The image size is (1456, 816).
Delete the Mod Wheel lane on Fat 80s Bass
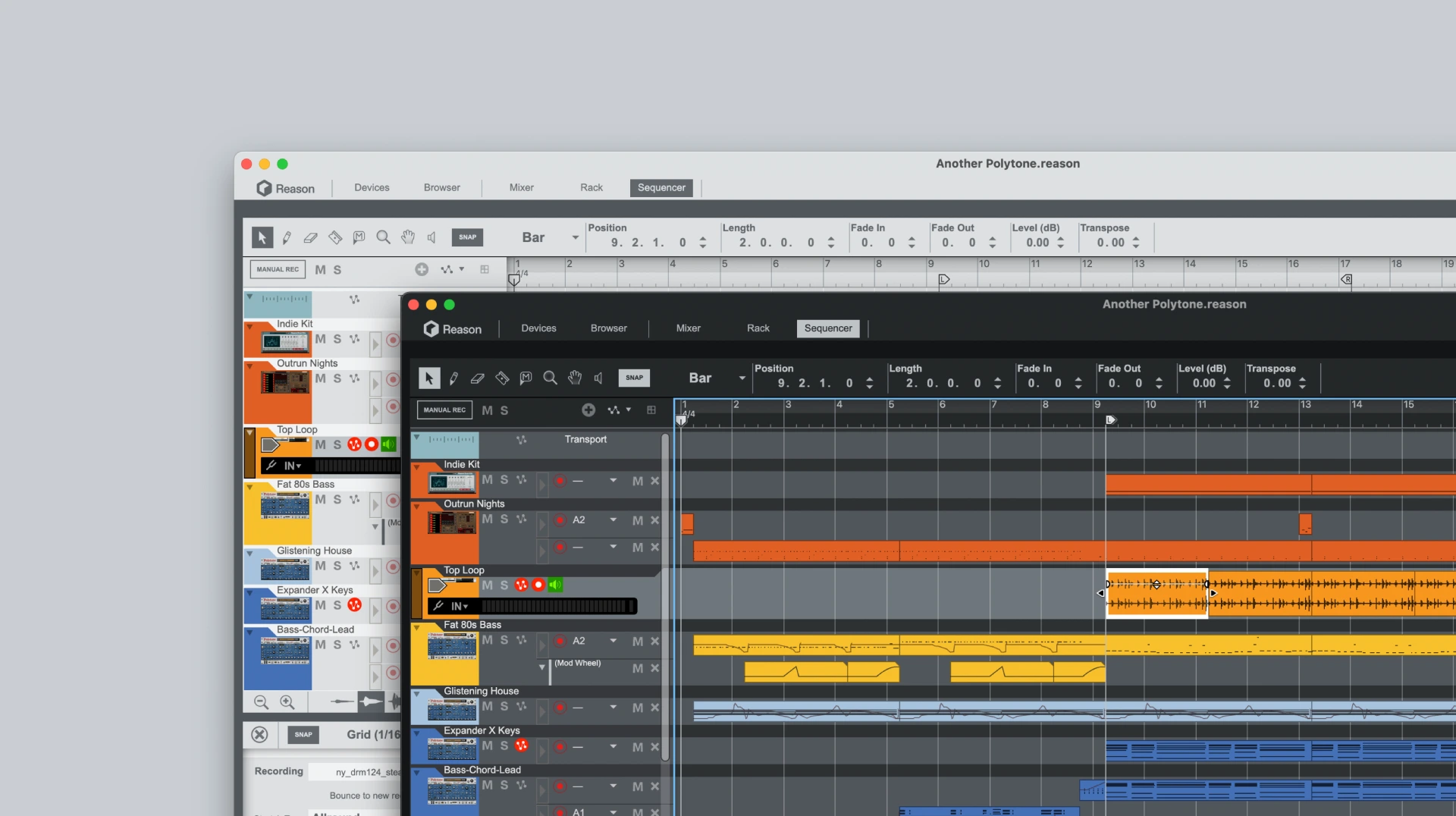click(654, 668)
